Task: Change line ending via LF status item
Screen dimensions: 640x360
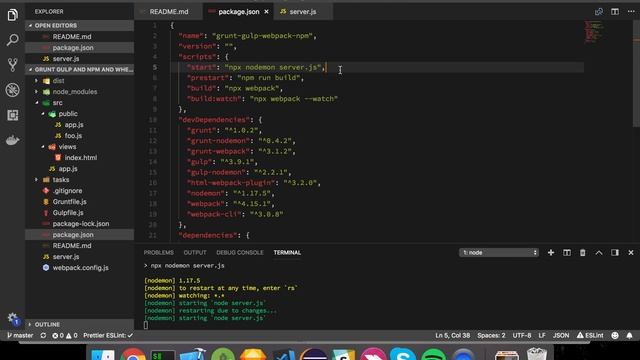Action: [x=542, y=336]
